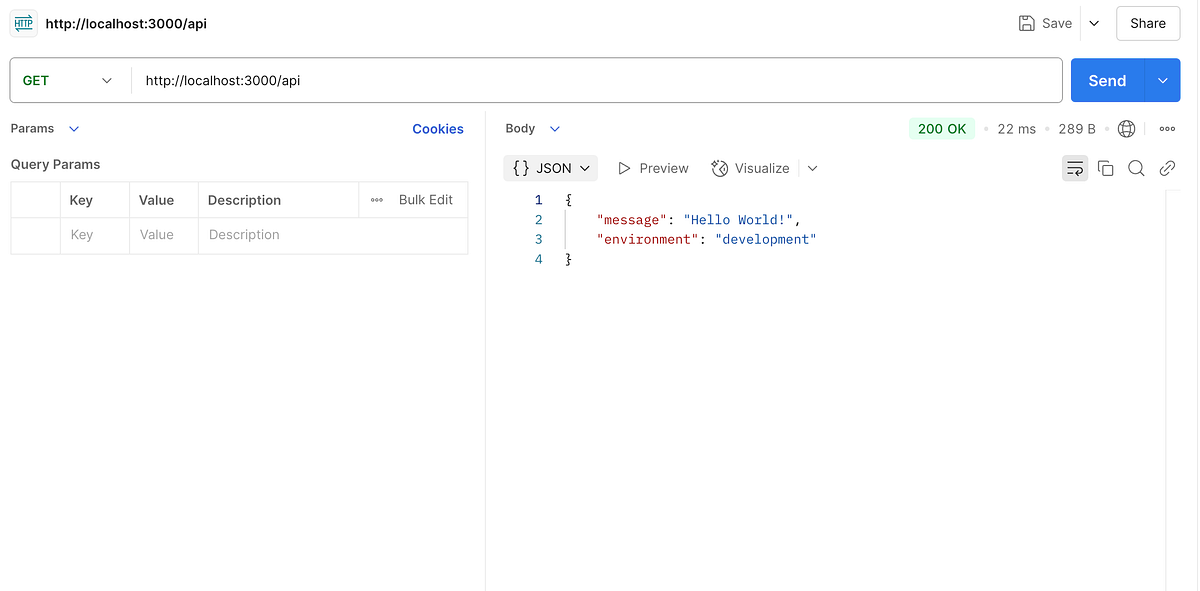Search within the response
The height and width of the screenshot is (591, 1200).
click(x=1136, y=168)
